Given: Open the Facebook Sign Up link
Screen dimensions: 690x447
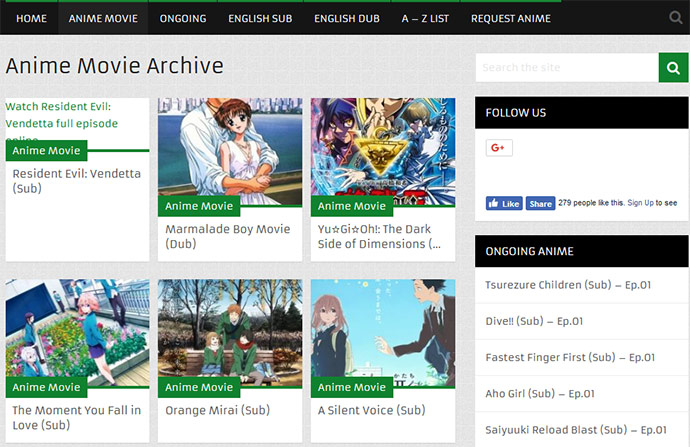Looking at the screenshot, I should point(640,203).
